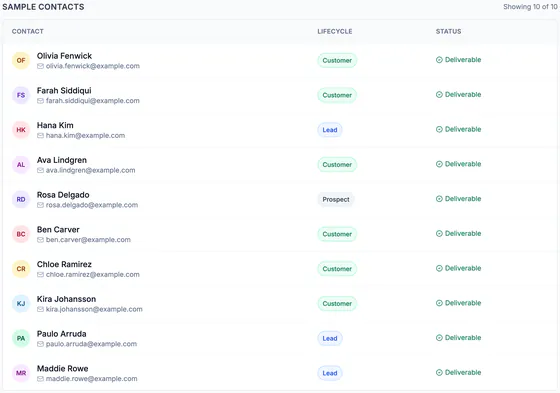Click email rosa.delgado@example.com

92,205
